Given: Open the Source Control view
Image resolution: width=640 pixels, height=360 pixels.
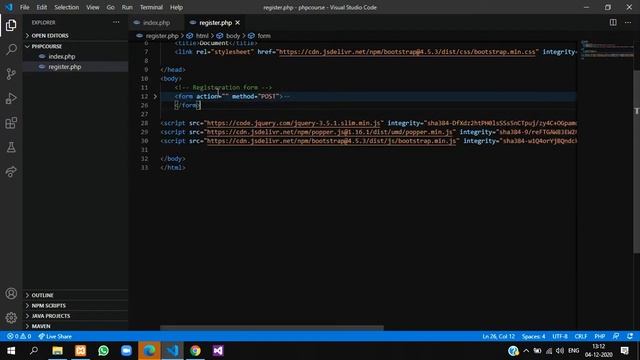Looking at the screenshot, I should (x=11, y=74).
